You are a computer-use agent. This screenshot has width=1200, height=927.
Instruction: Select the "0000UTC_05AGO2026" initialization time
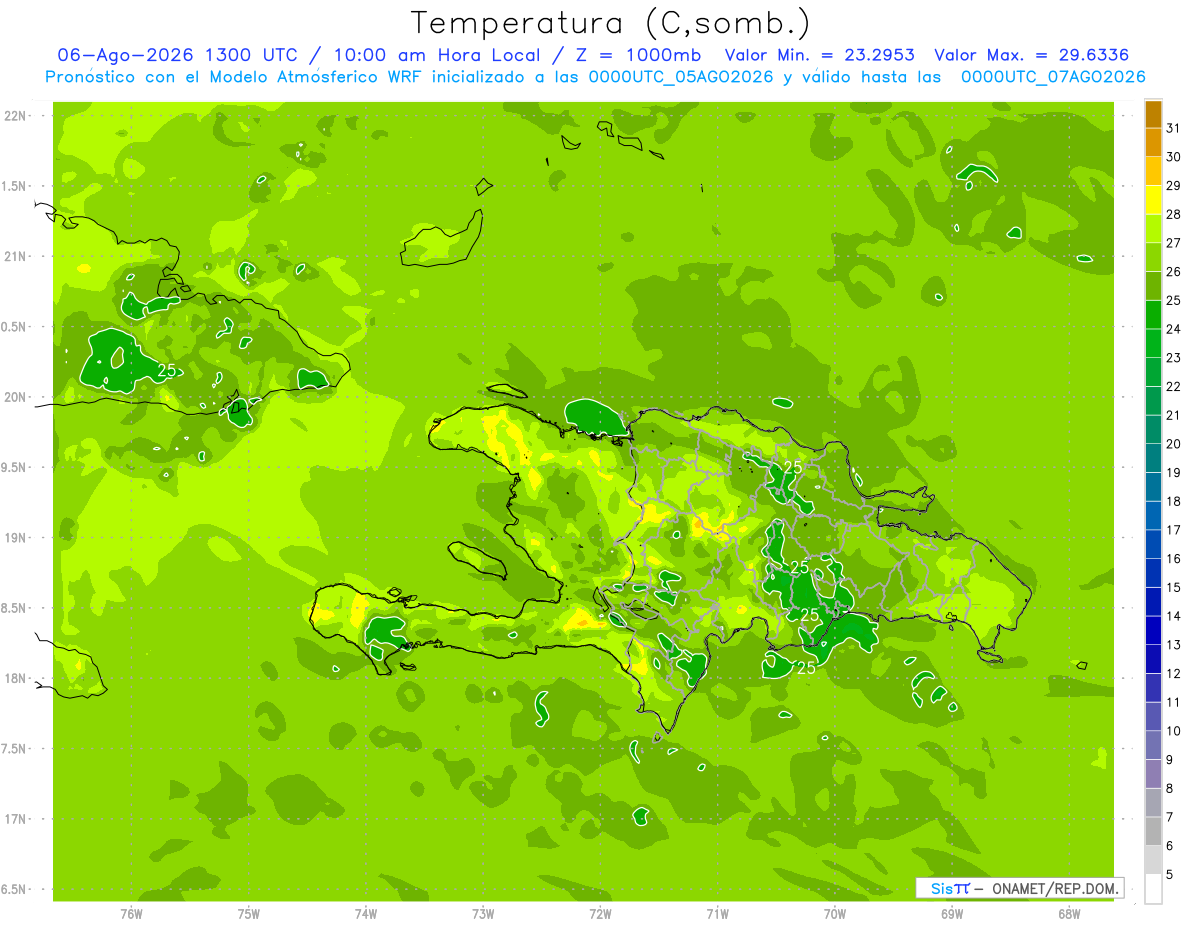pyautogui.click(x=682, y=77)
